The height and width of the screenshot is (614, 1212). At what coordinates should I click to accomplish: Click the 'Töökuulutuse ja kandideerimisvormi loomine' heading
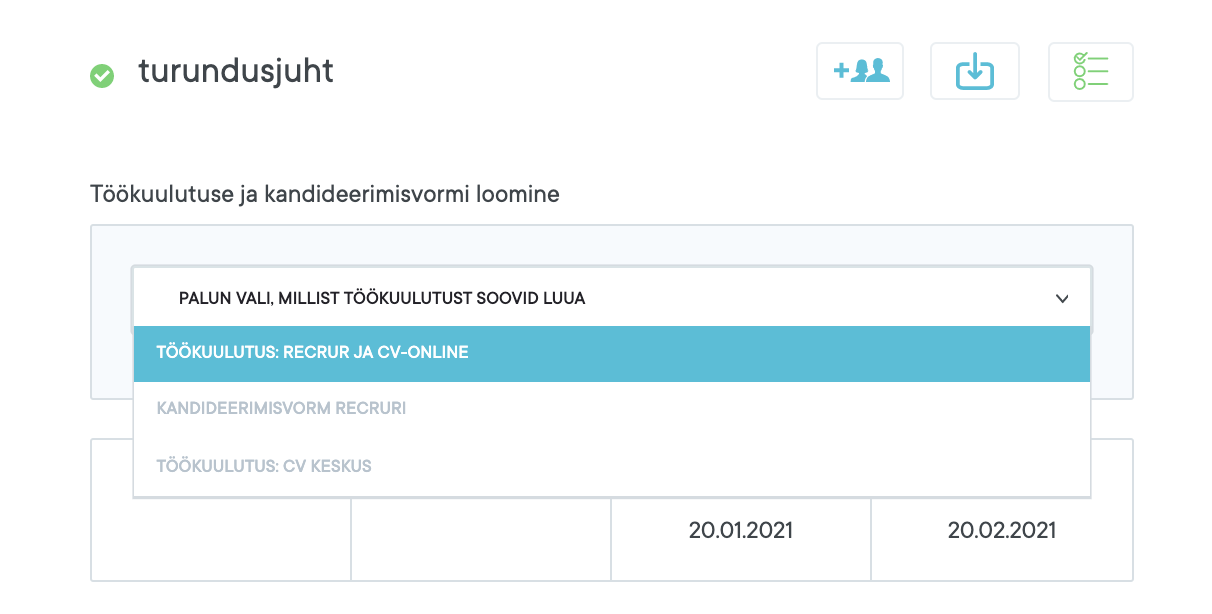click(x=325, y=194)
